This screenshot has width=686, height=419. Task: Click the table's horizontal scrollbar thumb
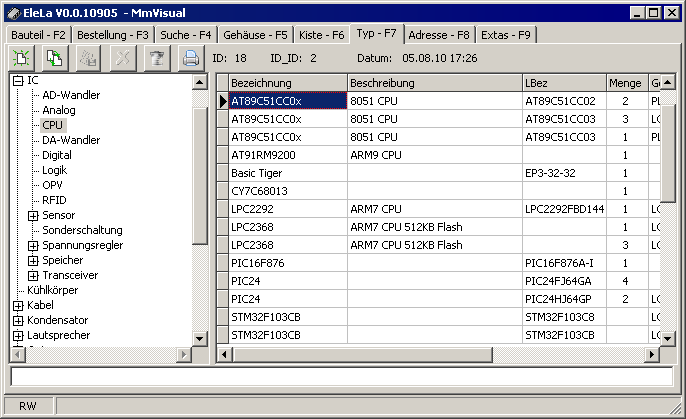point(362,354)
